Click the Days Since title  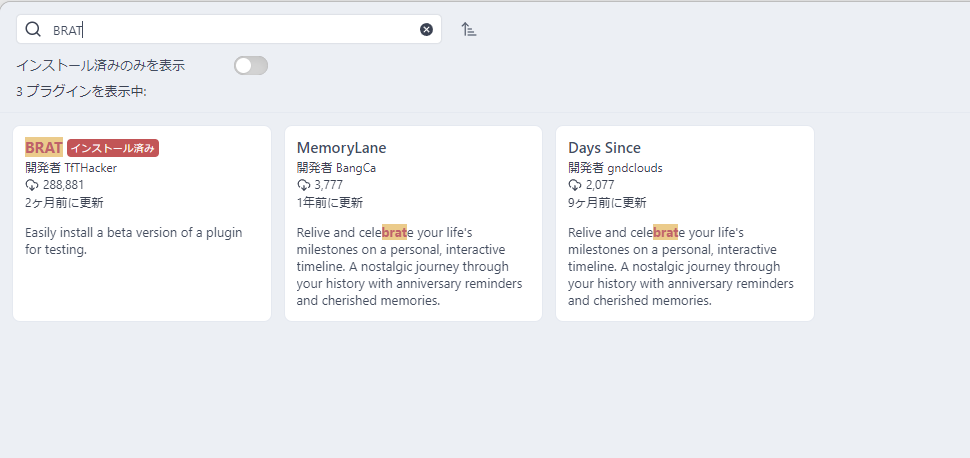604,148
